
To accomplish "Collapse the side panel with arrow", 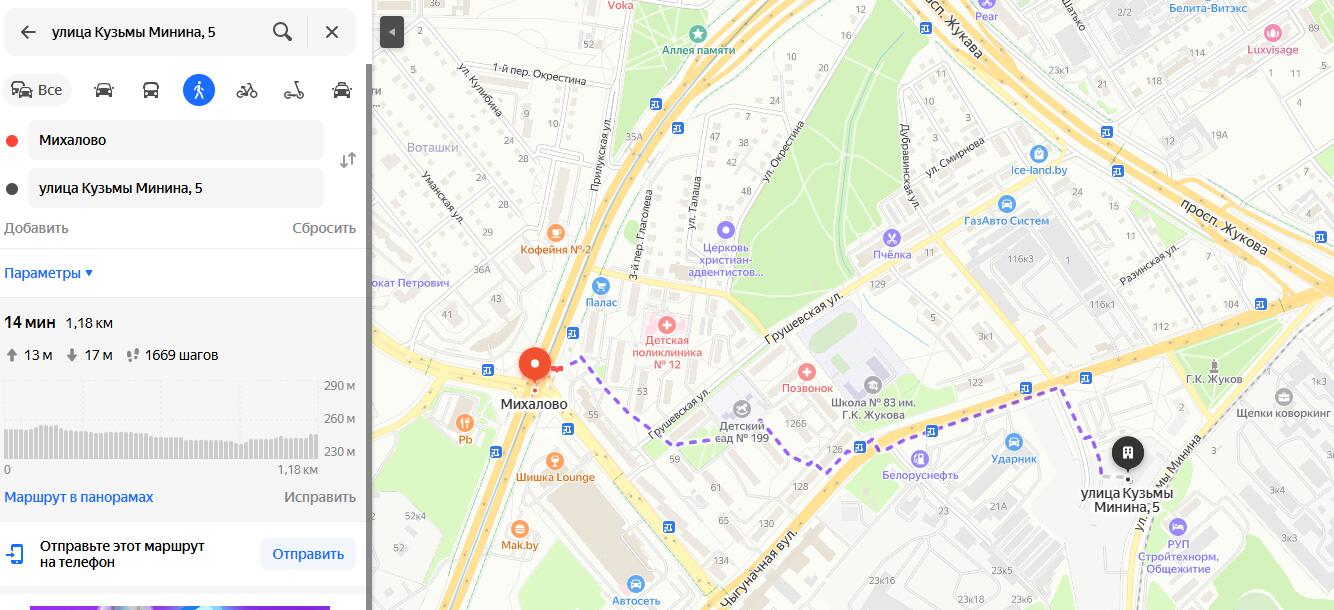I will tap(391, 32).
